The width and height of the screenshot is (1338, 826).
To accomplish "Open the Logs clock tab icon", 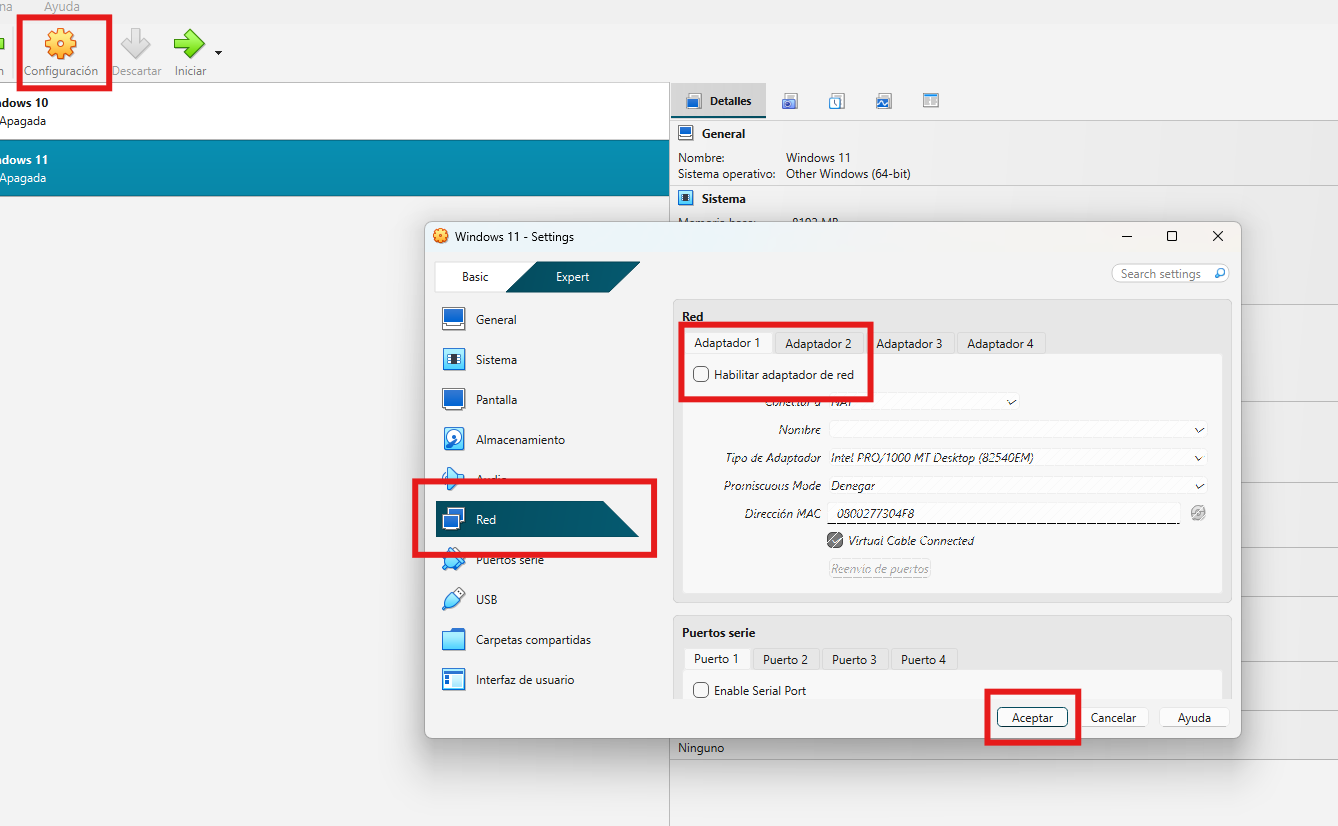I will (x=837, y=101).
